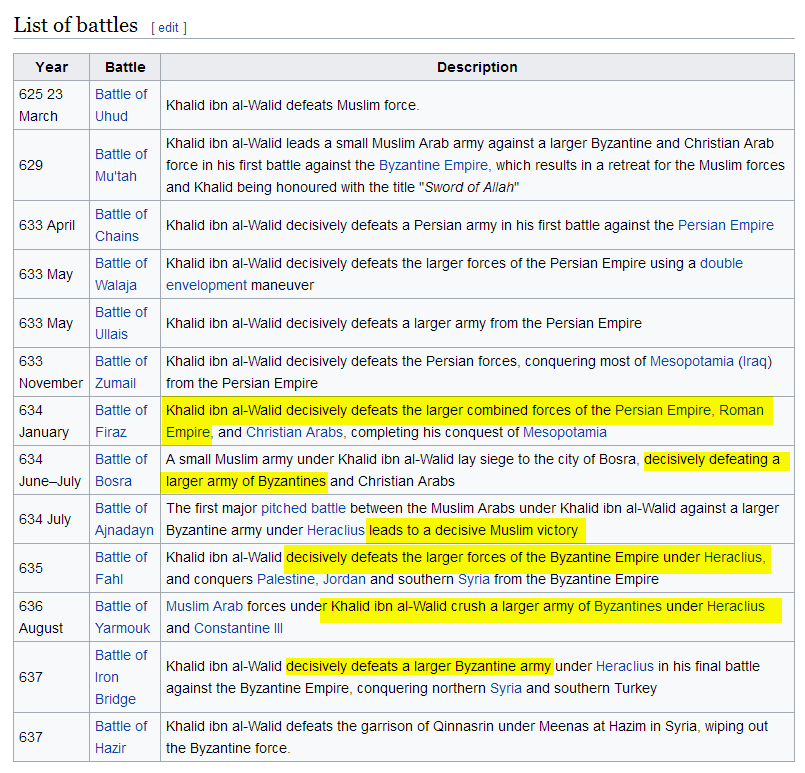
Task: Click the '634 June–July' year cell
Action: pyautogui.click(x=51, y=470)
